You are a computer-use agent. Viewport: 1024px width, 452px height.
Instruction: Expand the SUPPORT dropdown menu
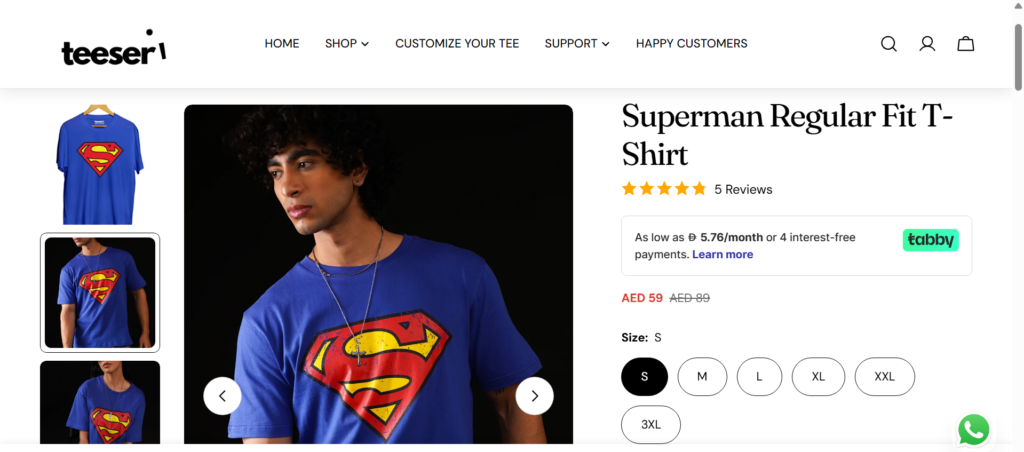tap(576, 44)
